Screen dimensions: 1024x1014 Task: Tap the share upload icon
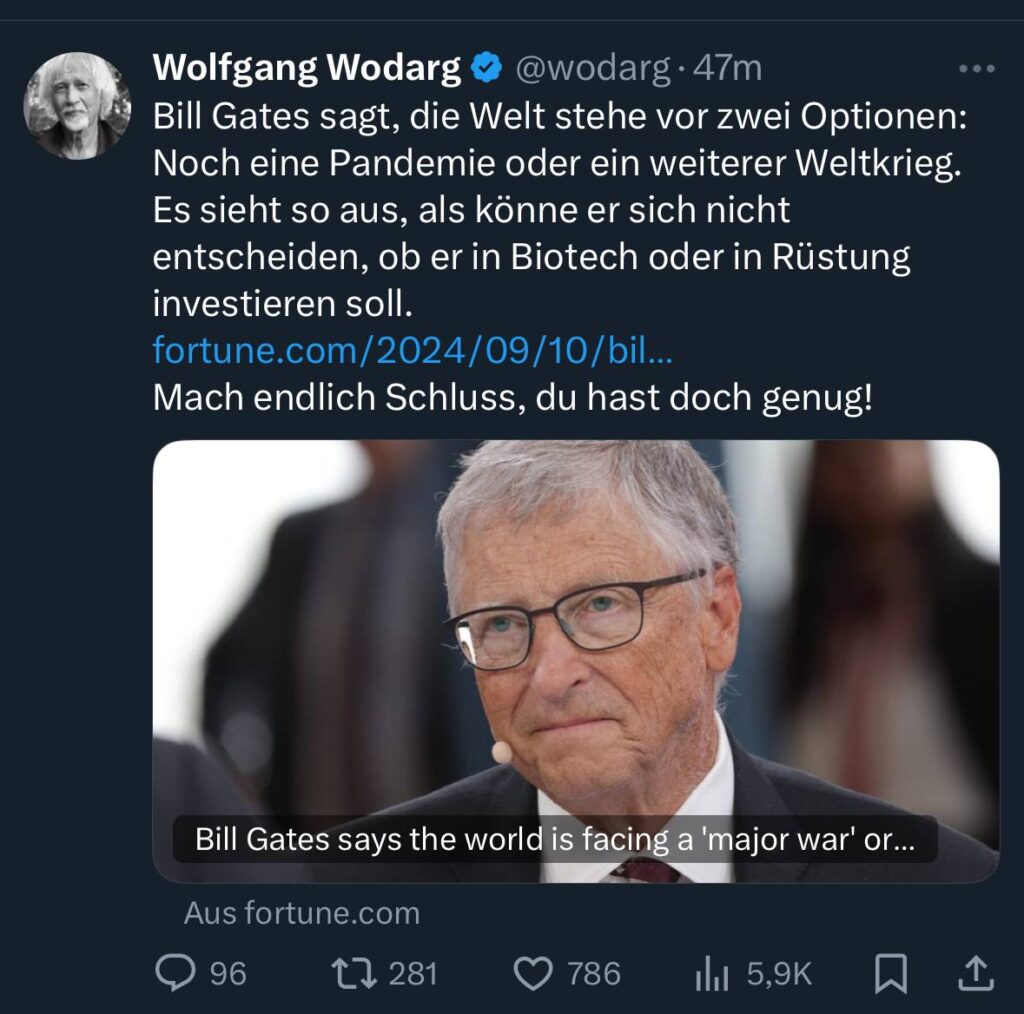click(976, 973)
